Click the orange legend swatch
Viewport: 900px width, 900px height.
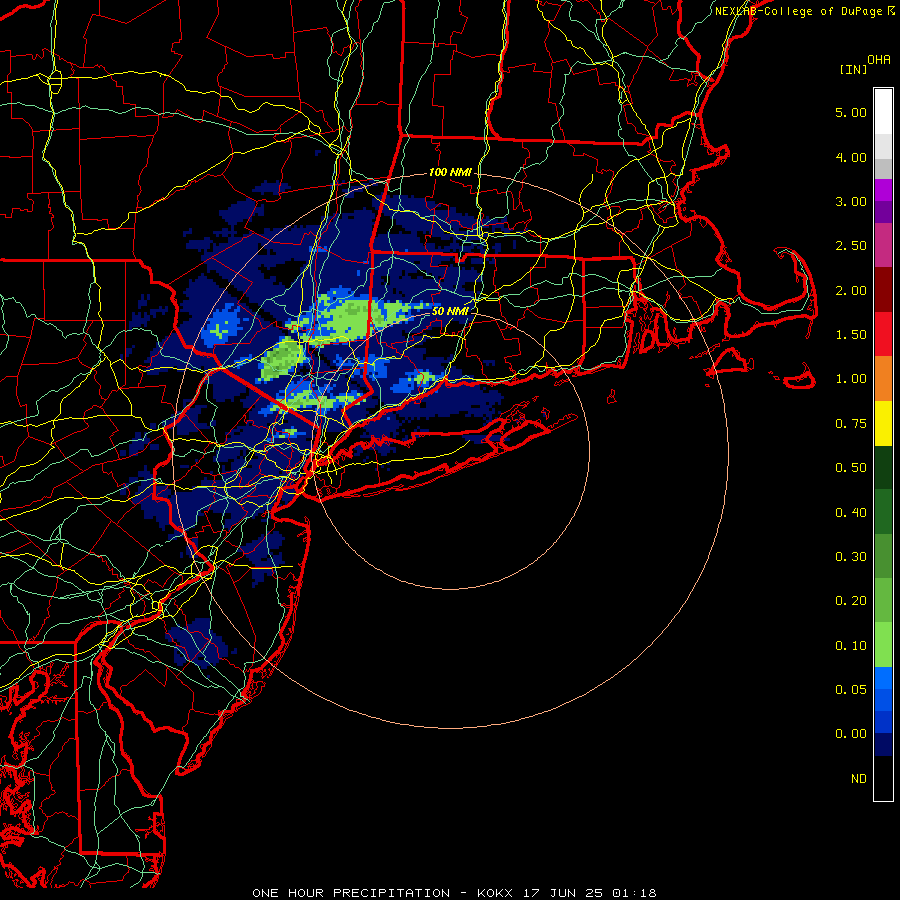[883, 379]
